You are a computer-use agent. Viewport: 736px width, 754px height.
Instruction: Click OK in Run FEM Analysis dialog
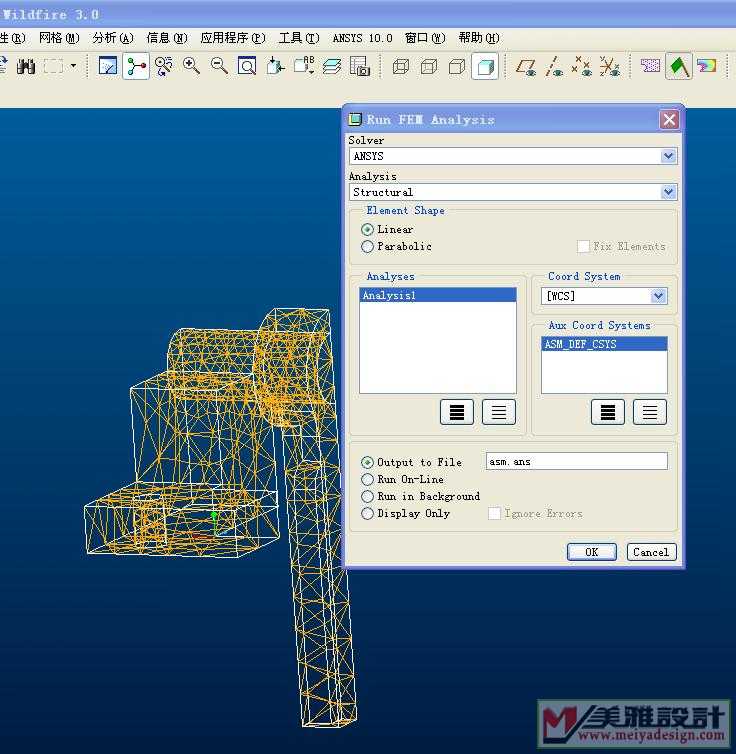(x=591, y=552)
